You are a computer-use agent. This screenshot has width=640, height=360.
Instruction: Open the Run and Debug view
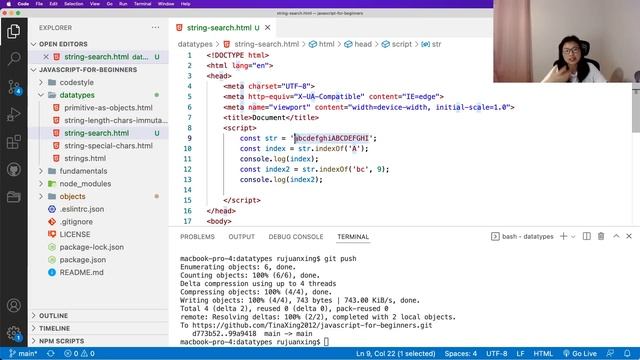tap(13, 115)
